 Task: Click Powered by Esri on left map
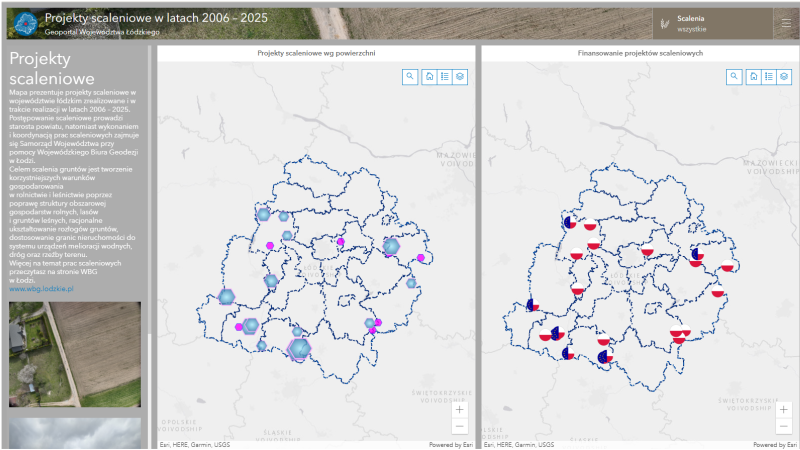coord(451,444)
